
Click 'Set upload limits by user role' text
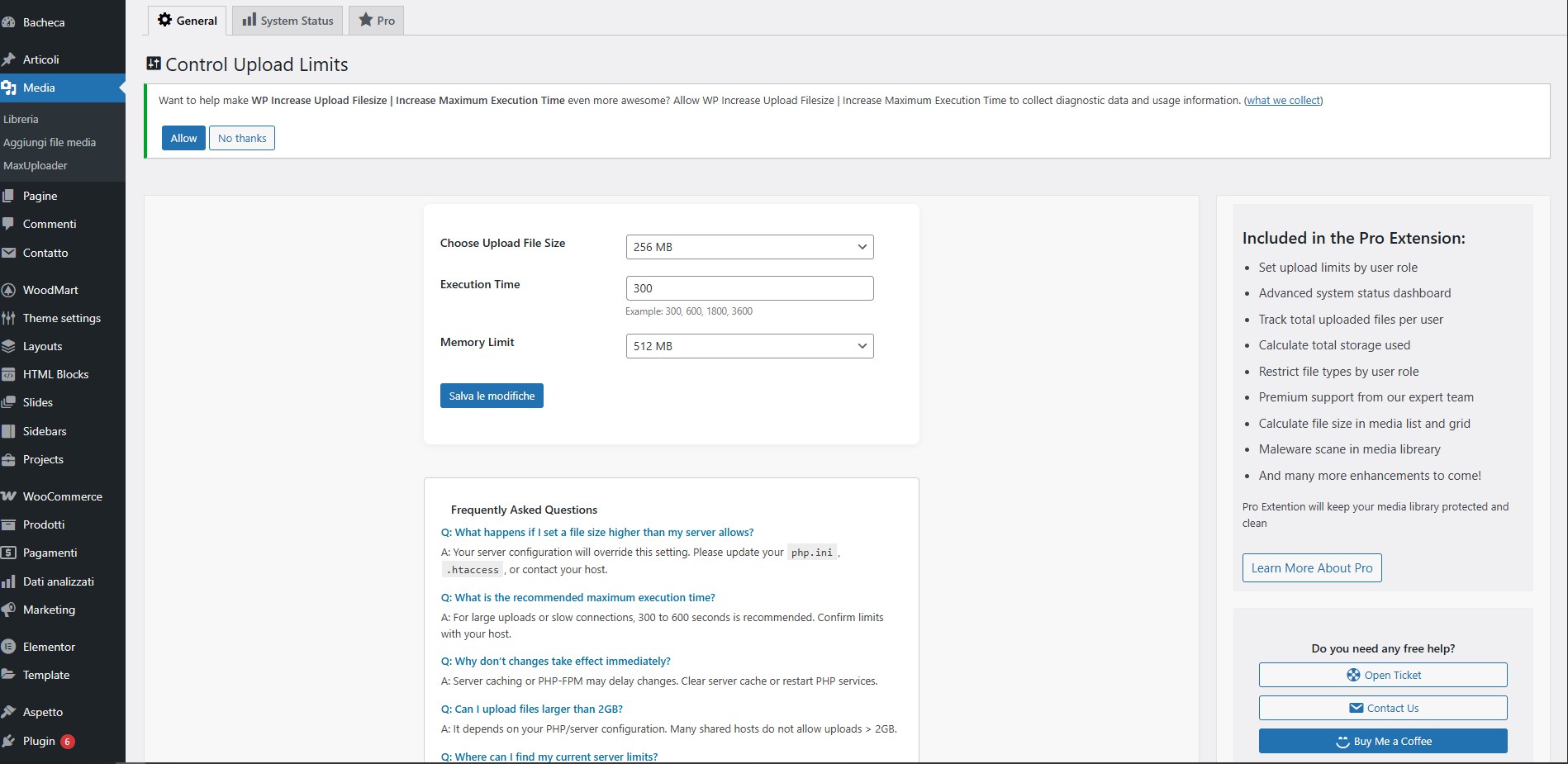pos(1338,268)
